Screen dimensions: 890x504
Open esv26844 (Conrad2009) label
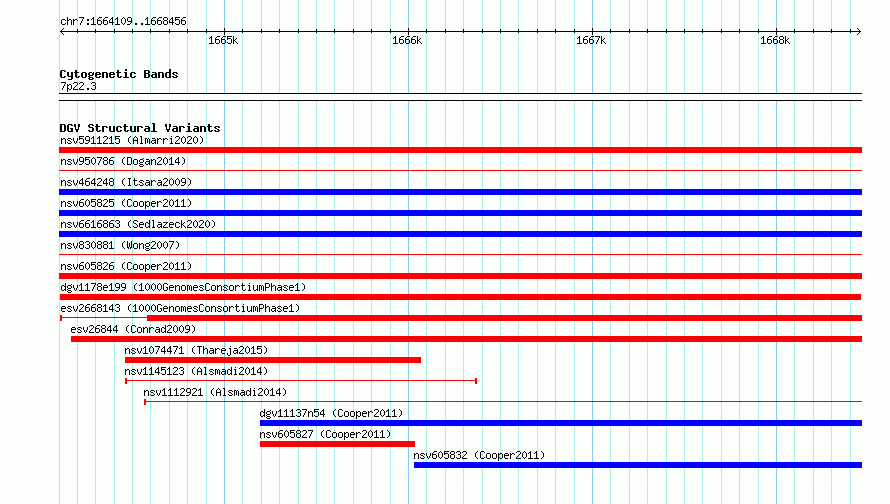click(133, 329)
